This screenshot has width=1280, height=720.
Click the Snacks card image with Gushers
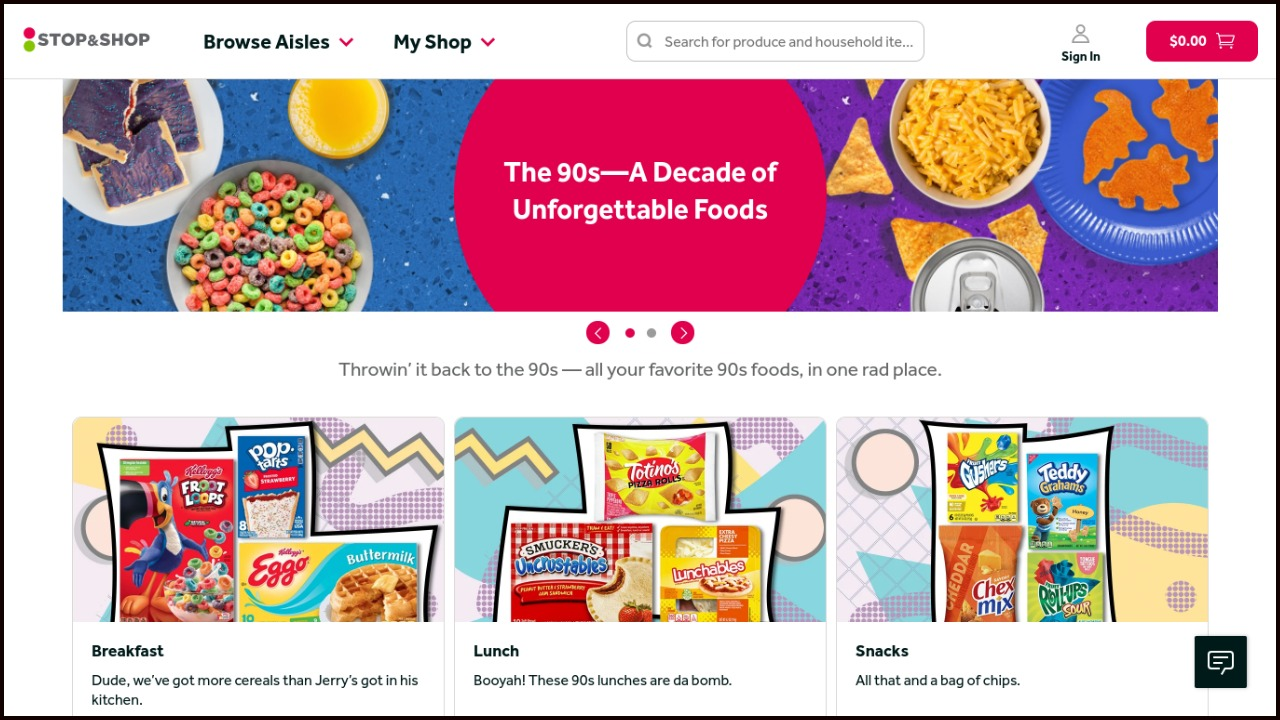1022,520
